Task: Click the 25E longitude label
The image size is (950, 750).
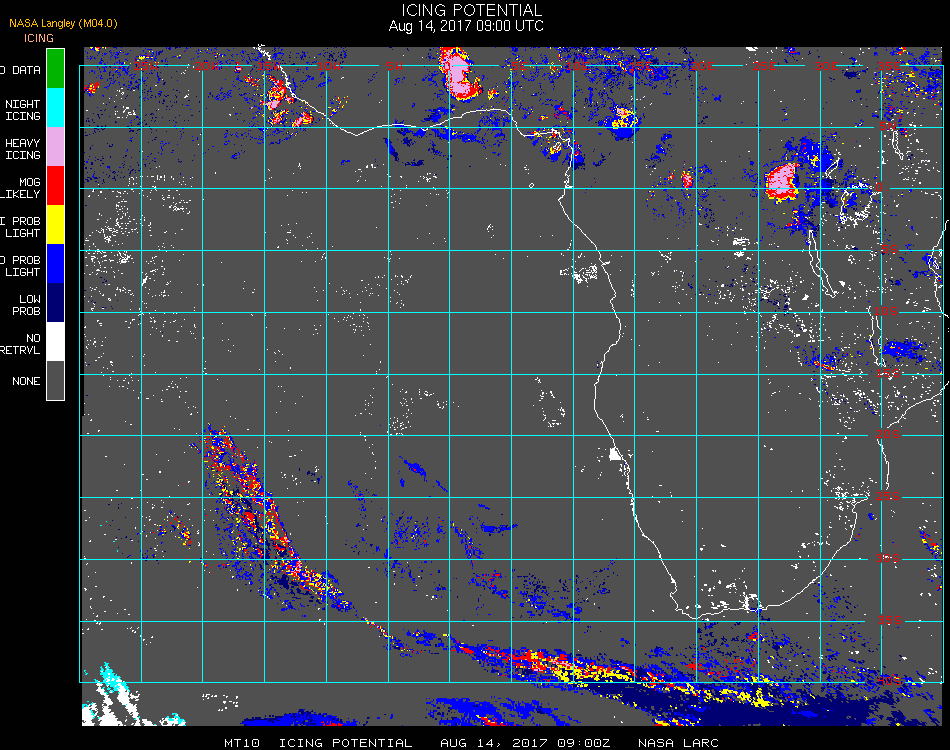Action: click(x=764, y=65)
